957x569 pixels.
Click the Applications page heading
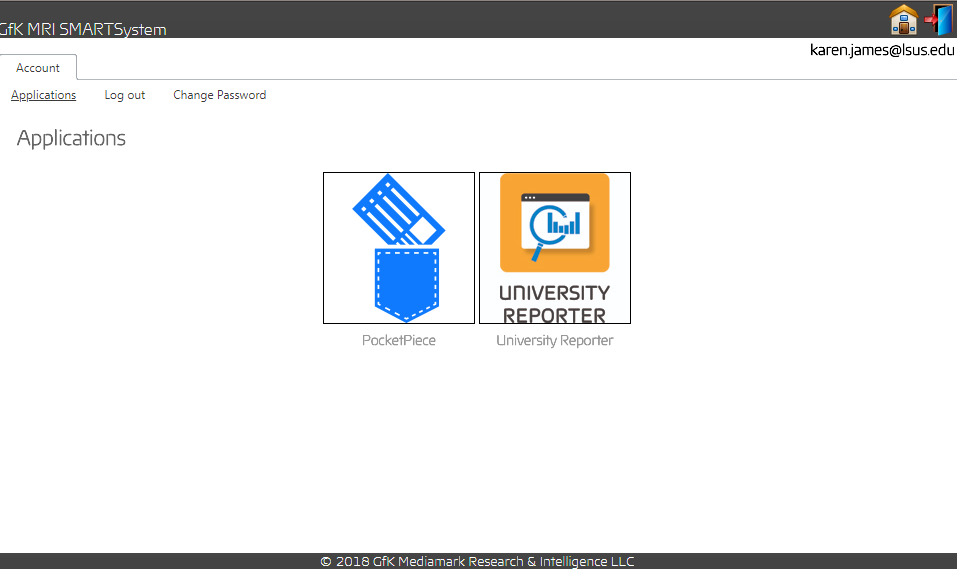[71, 138]
